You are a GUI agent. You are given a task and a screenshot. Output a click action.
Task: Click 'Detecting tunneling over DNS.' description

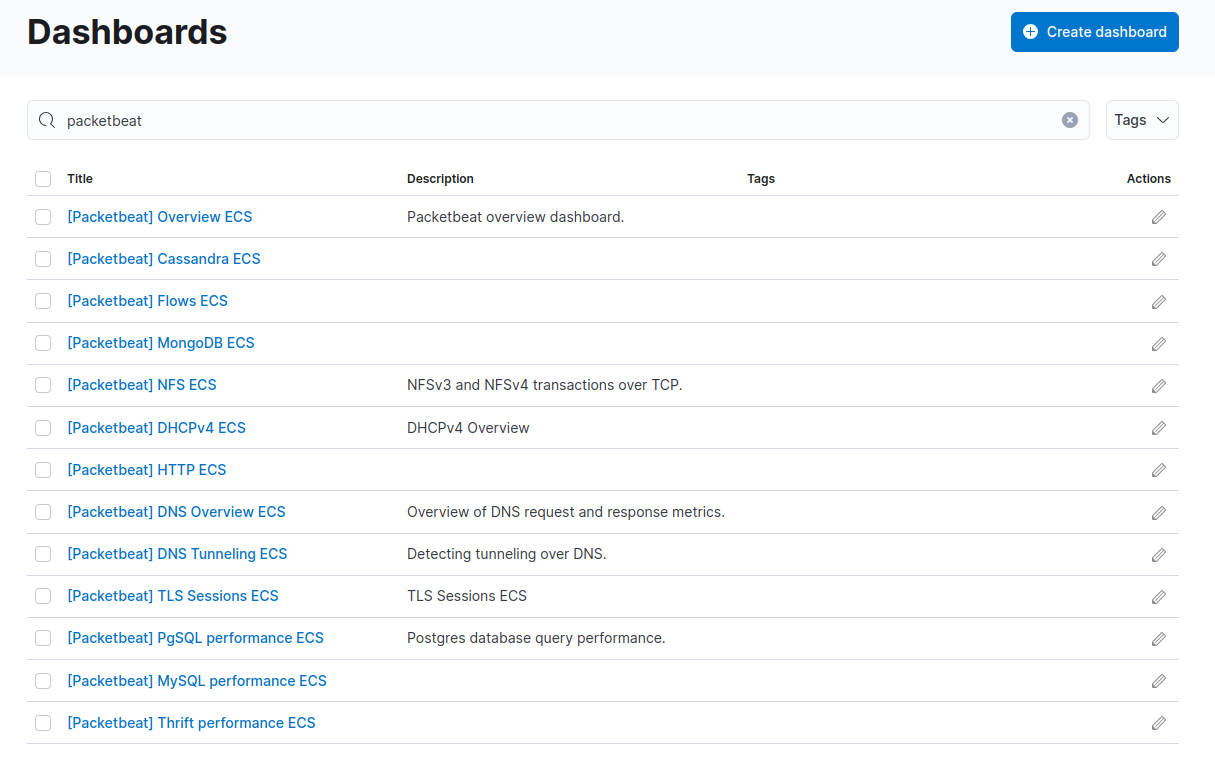pos(507,554)
